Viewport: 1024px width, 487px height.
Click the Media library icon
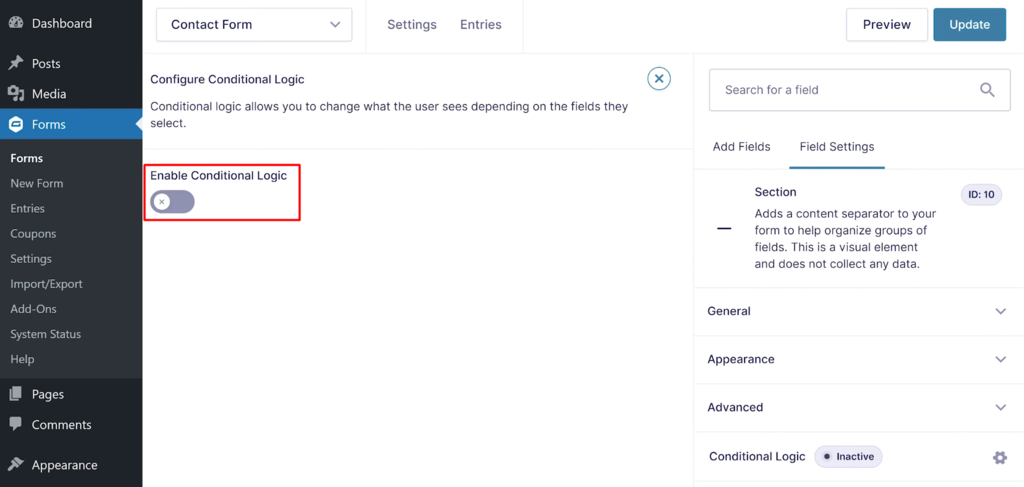[x=16, y=94]
